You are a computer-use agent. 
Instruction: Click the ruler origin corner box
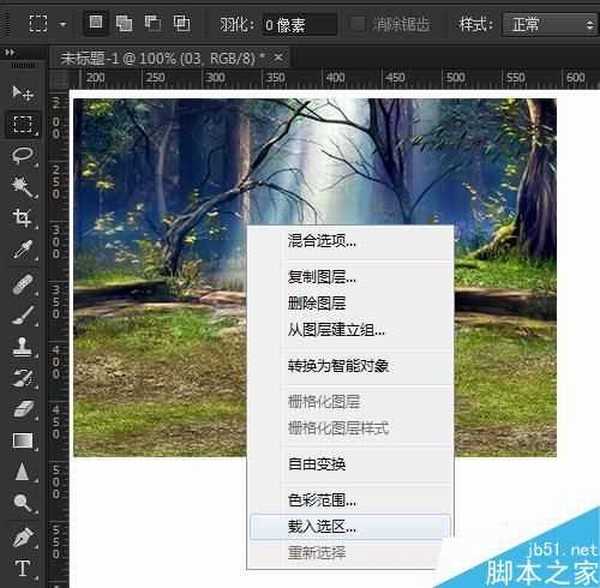coord(59,79)
